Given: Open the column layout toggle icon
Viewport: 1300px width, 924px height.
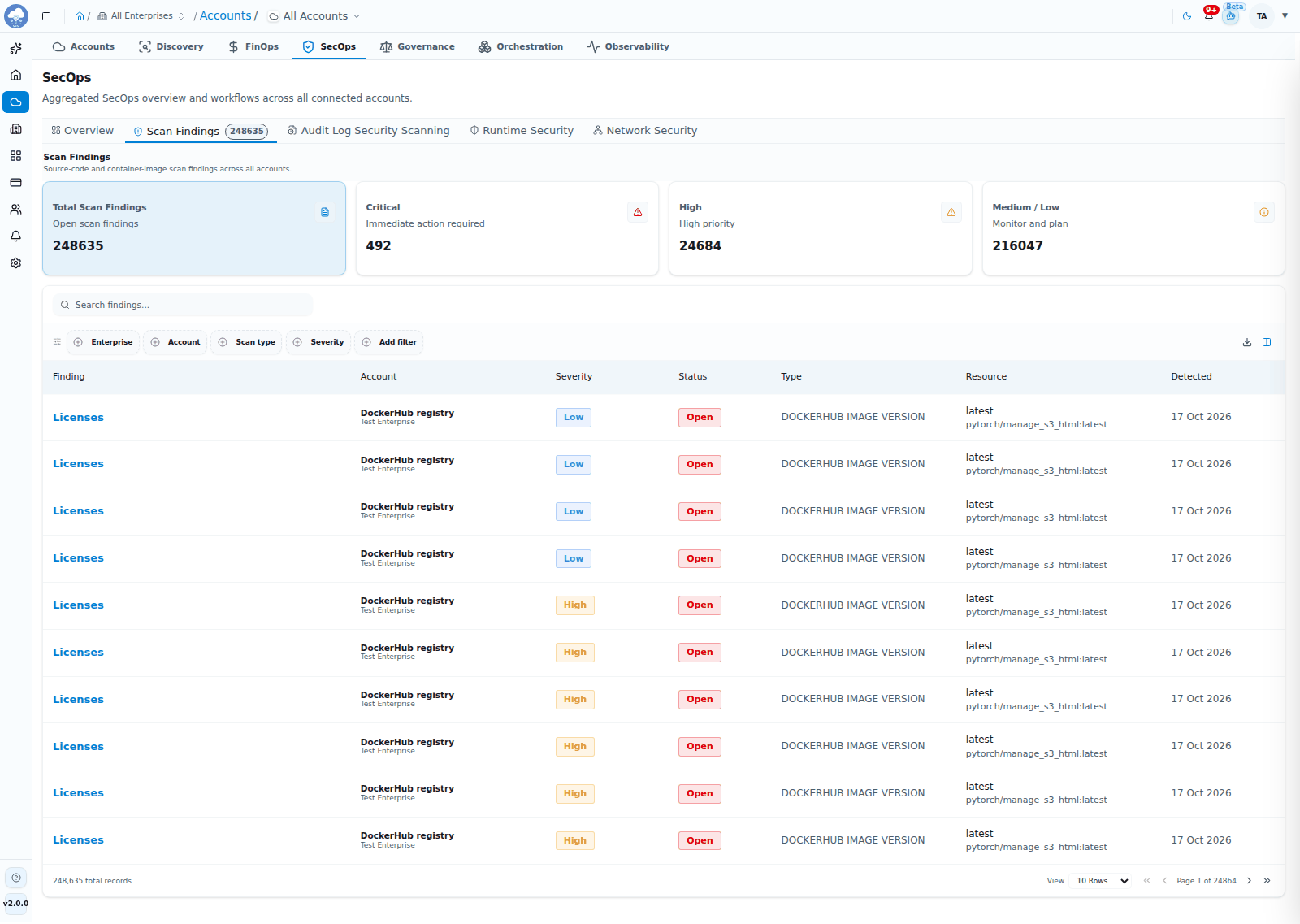Looking at the screenshot, I should [x=1267, y=342].
